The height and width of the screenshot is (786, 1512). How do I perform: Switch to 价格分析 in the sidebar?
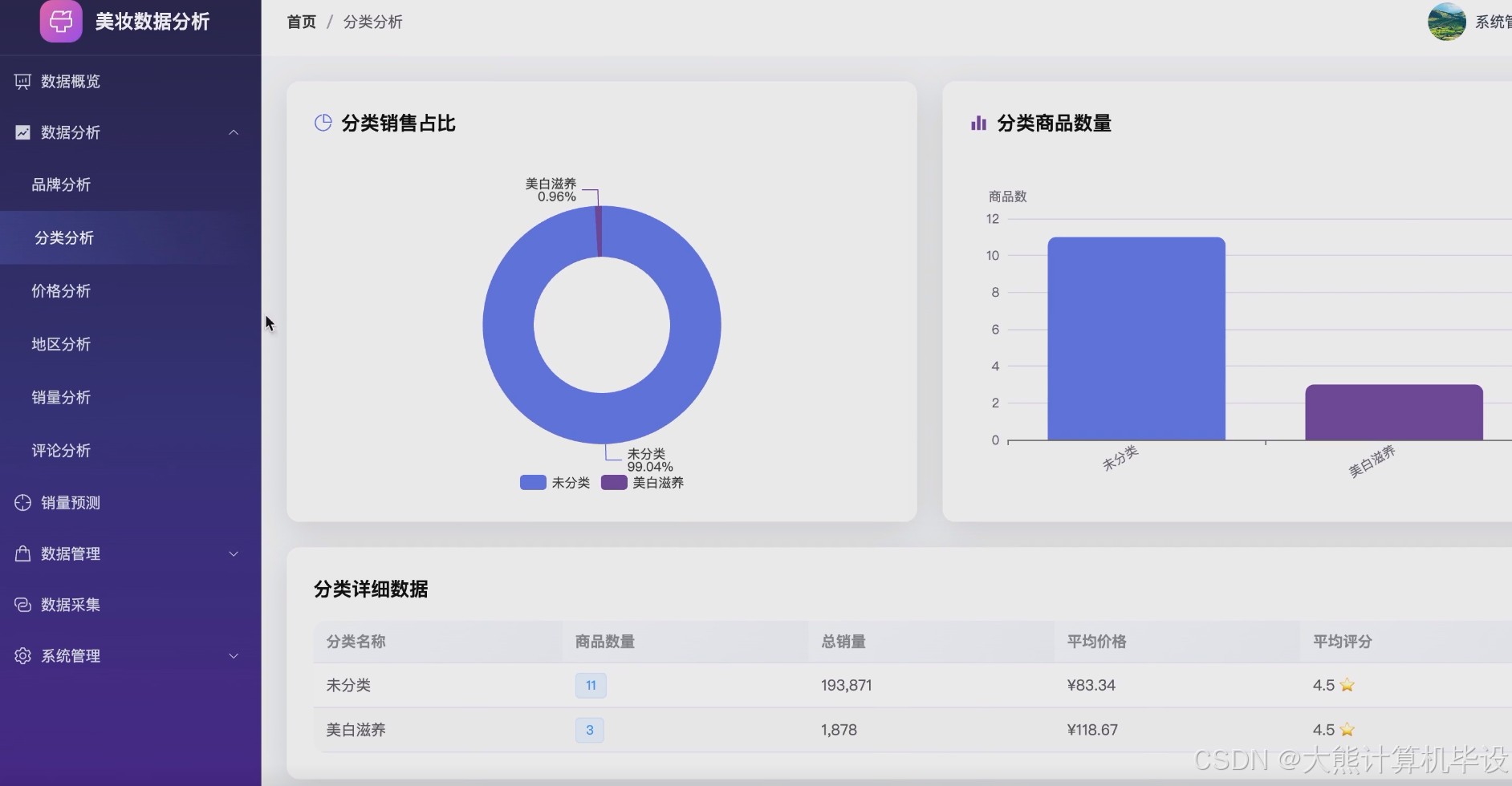click(63, 291)
